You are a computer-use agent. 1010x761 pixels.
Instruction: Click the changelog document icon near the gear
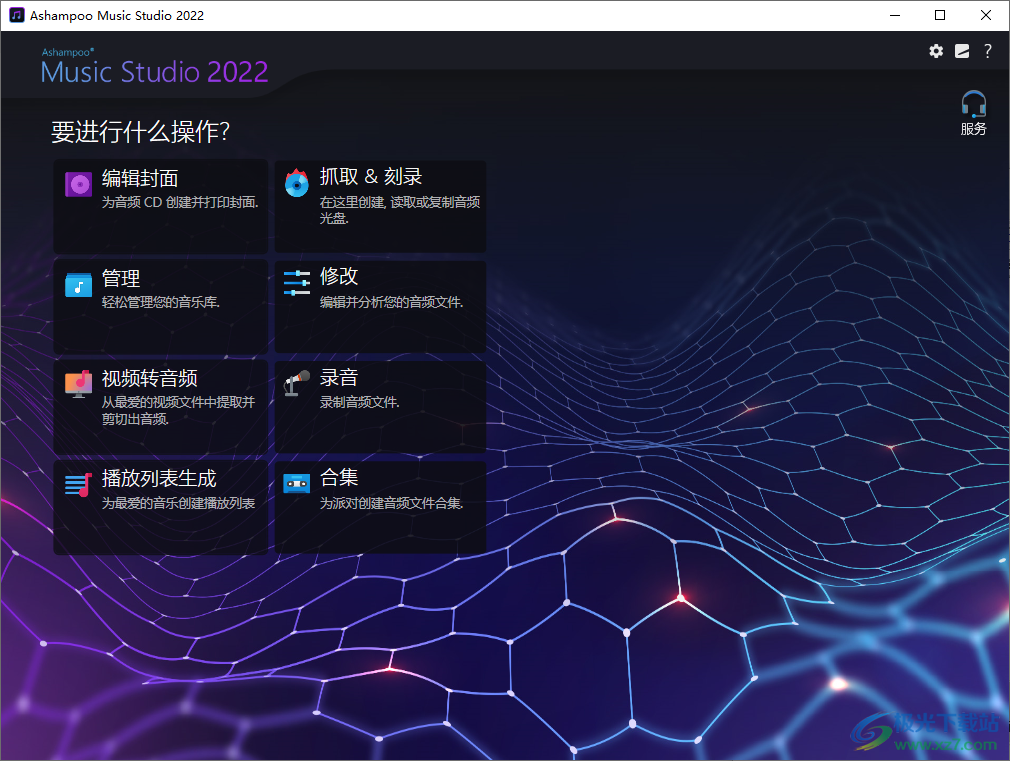click(x=962, y=50)
